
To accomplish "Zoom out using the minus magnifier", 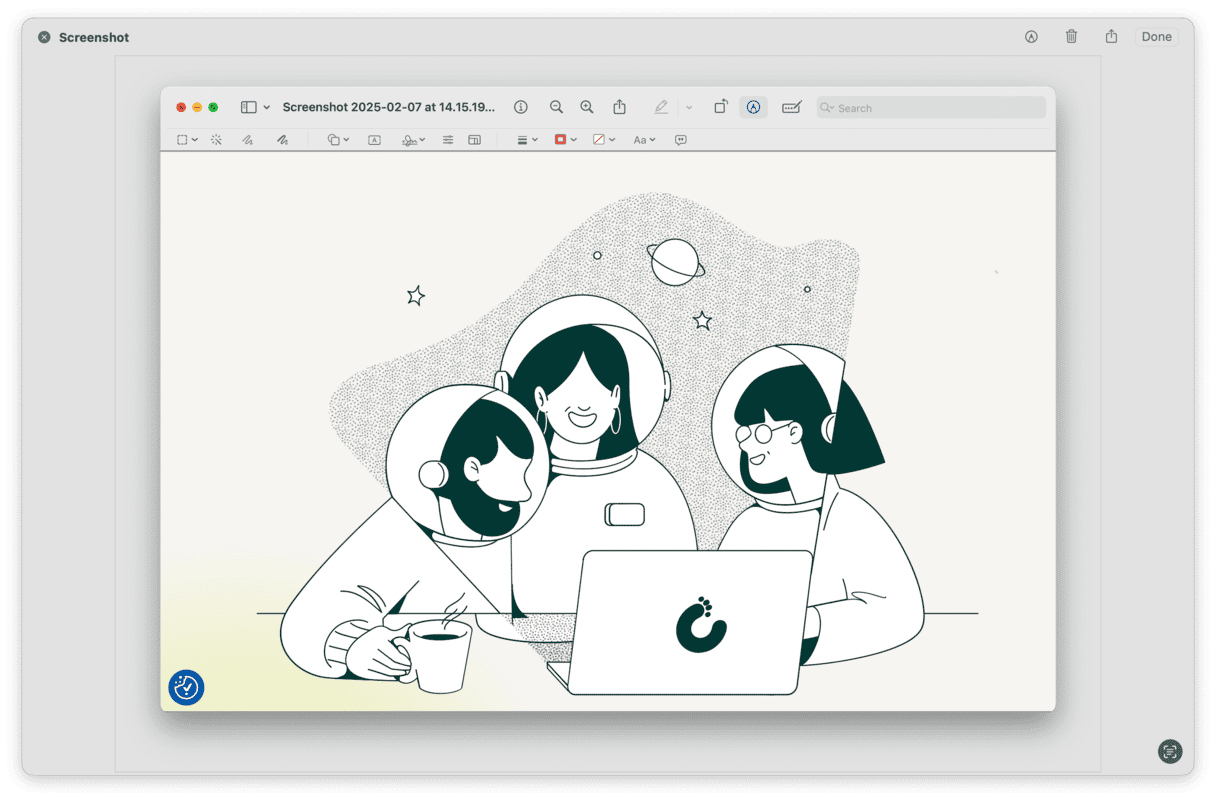I will click(x=556, y=107).
